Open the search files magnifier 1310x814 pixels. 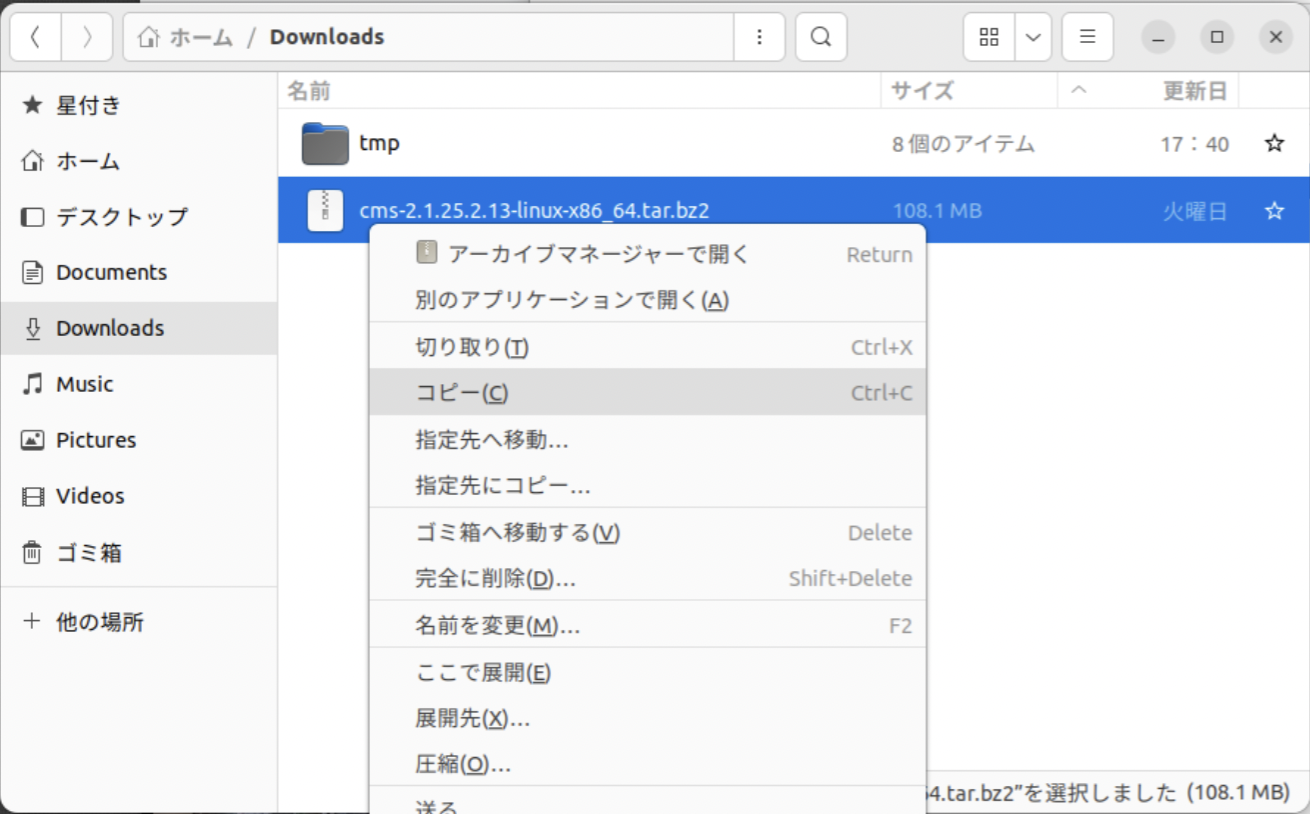click(x=820, y=37)
